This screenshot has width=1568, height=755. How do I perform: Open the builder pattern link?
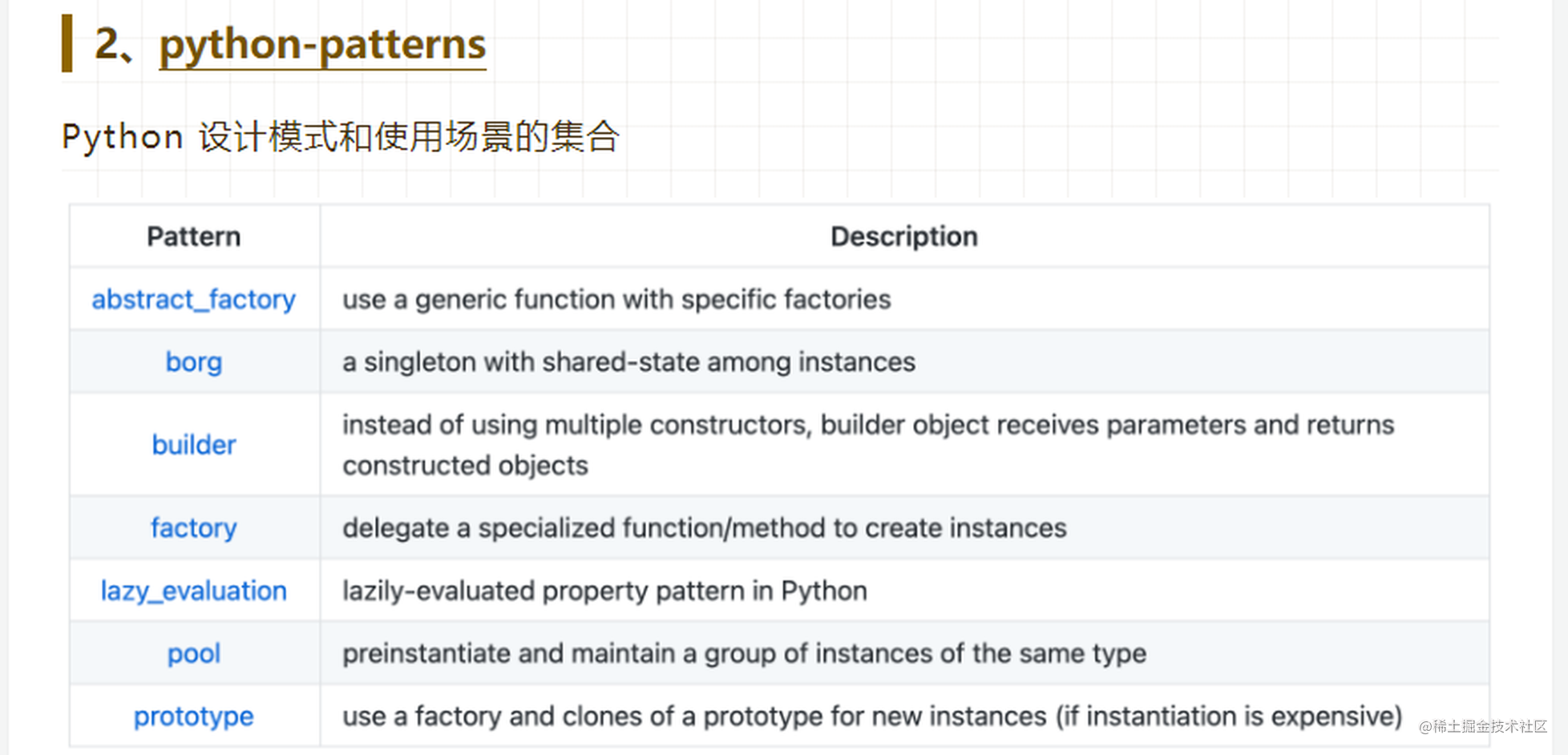(193, 444)
